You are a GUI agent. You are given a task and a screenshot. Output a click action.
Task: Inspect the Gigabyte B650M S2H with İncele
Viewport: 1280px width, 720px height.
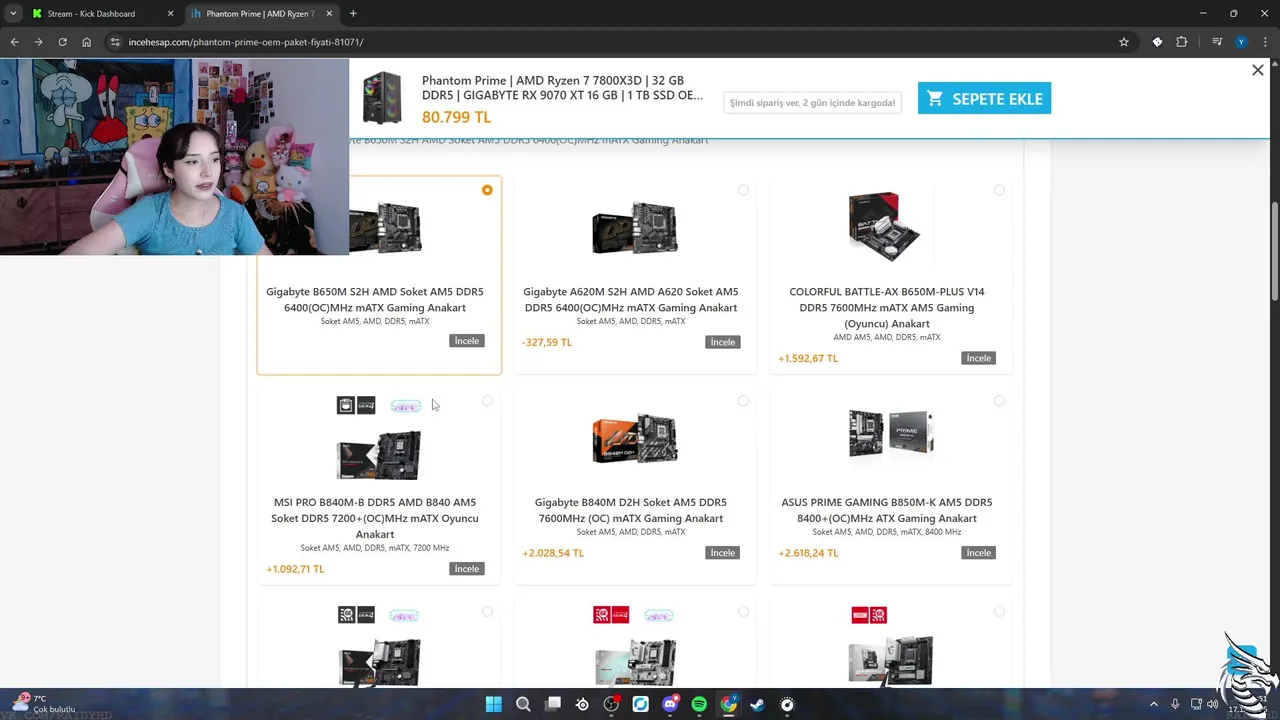(x=467, y=341)
